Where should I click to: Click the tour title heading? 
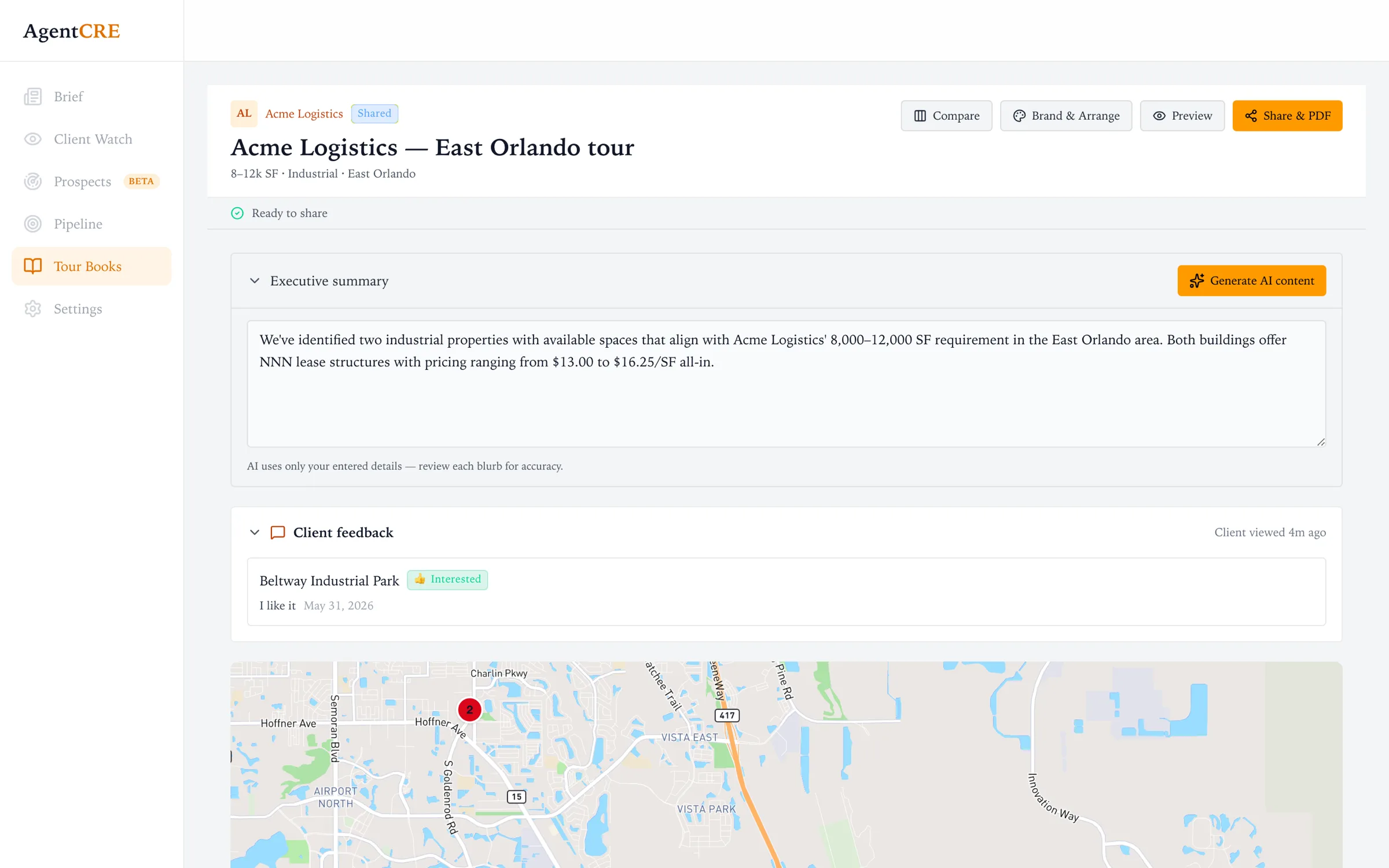432,147
